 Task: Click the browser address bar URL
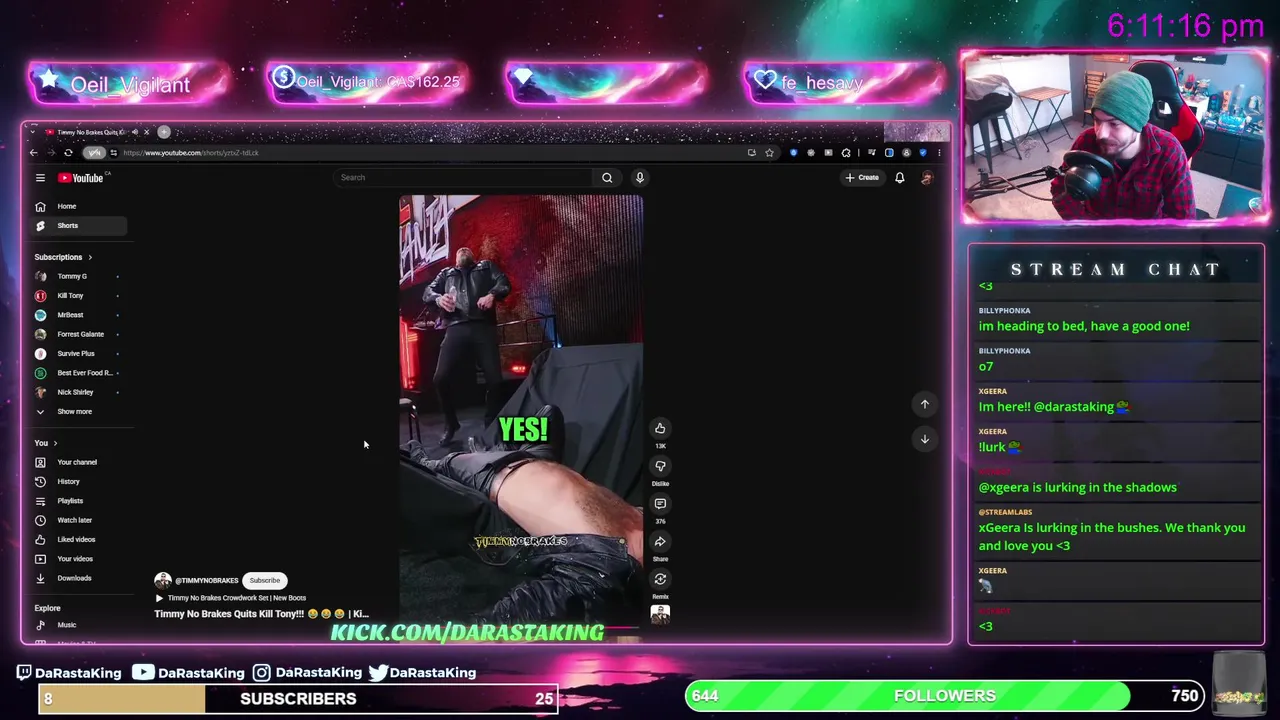click(191, 153)
